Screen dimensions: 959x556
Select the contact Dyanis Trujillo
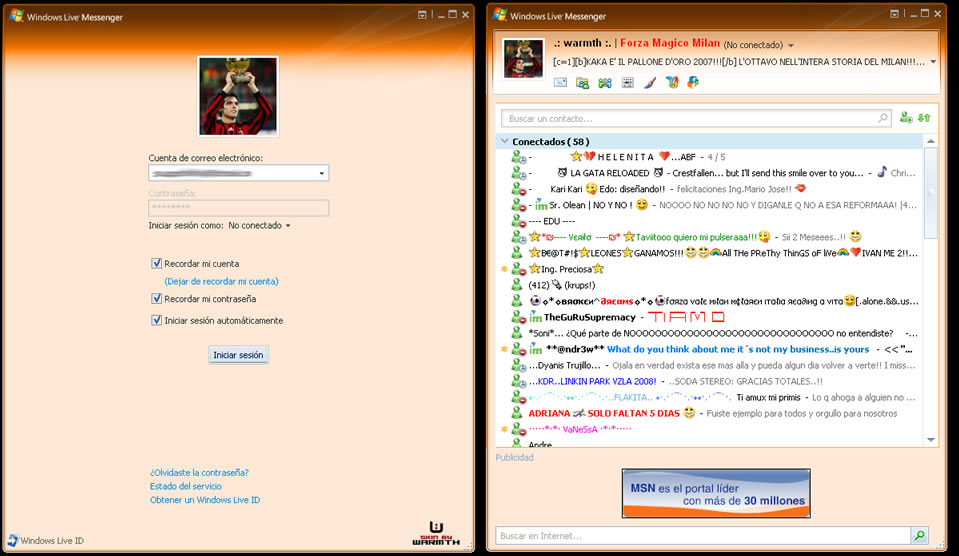point(709,365)
